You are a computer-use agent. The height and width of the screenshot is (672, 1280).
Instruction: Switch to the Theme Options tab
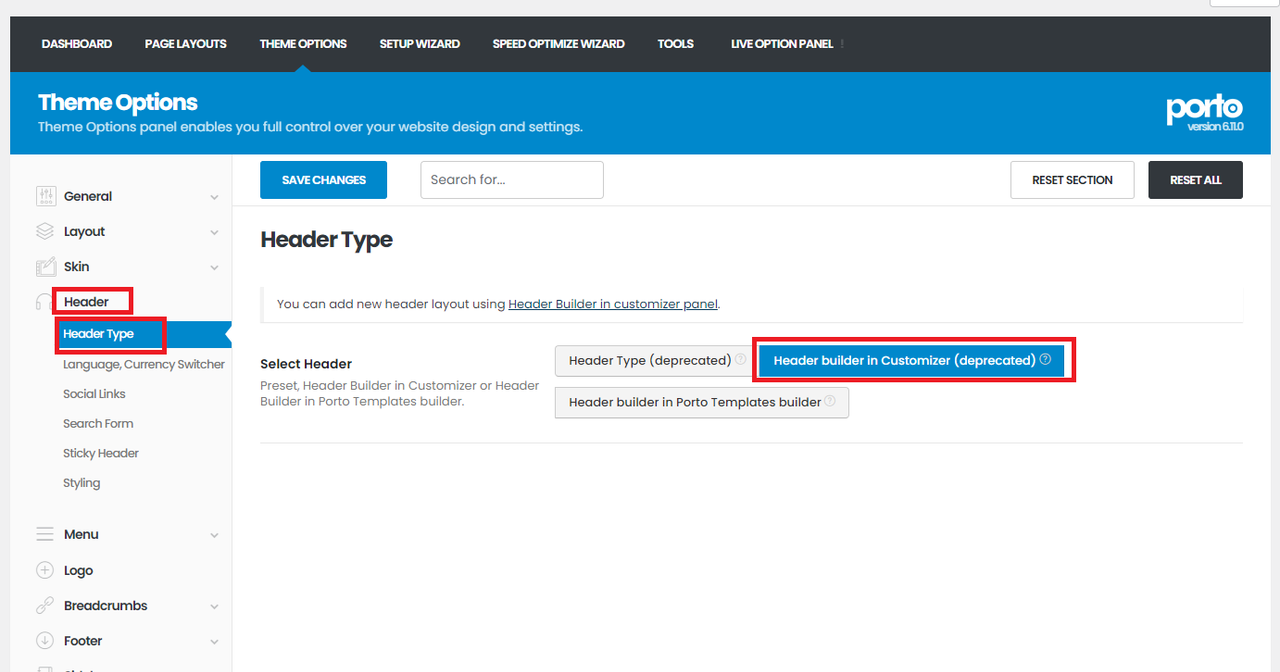303,44
